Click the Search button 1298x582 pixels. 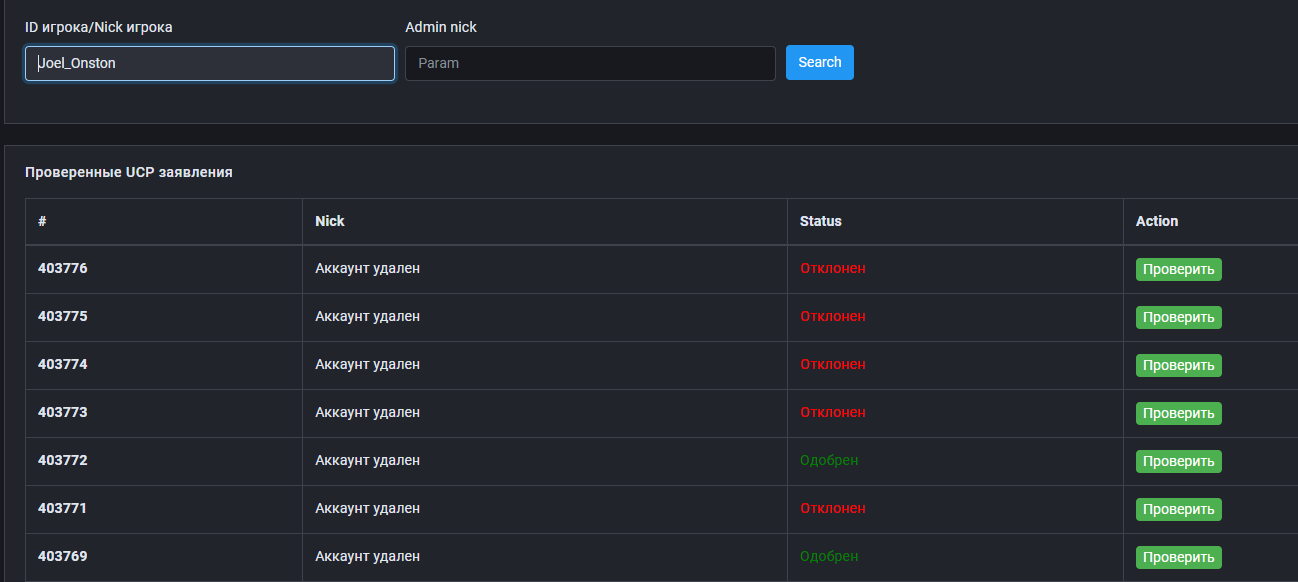coord(819,62)
